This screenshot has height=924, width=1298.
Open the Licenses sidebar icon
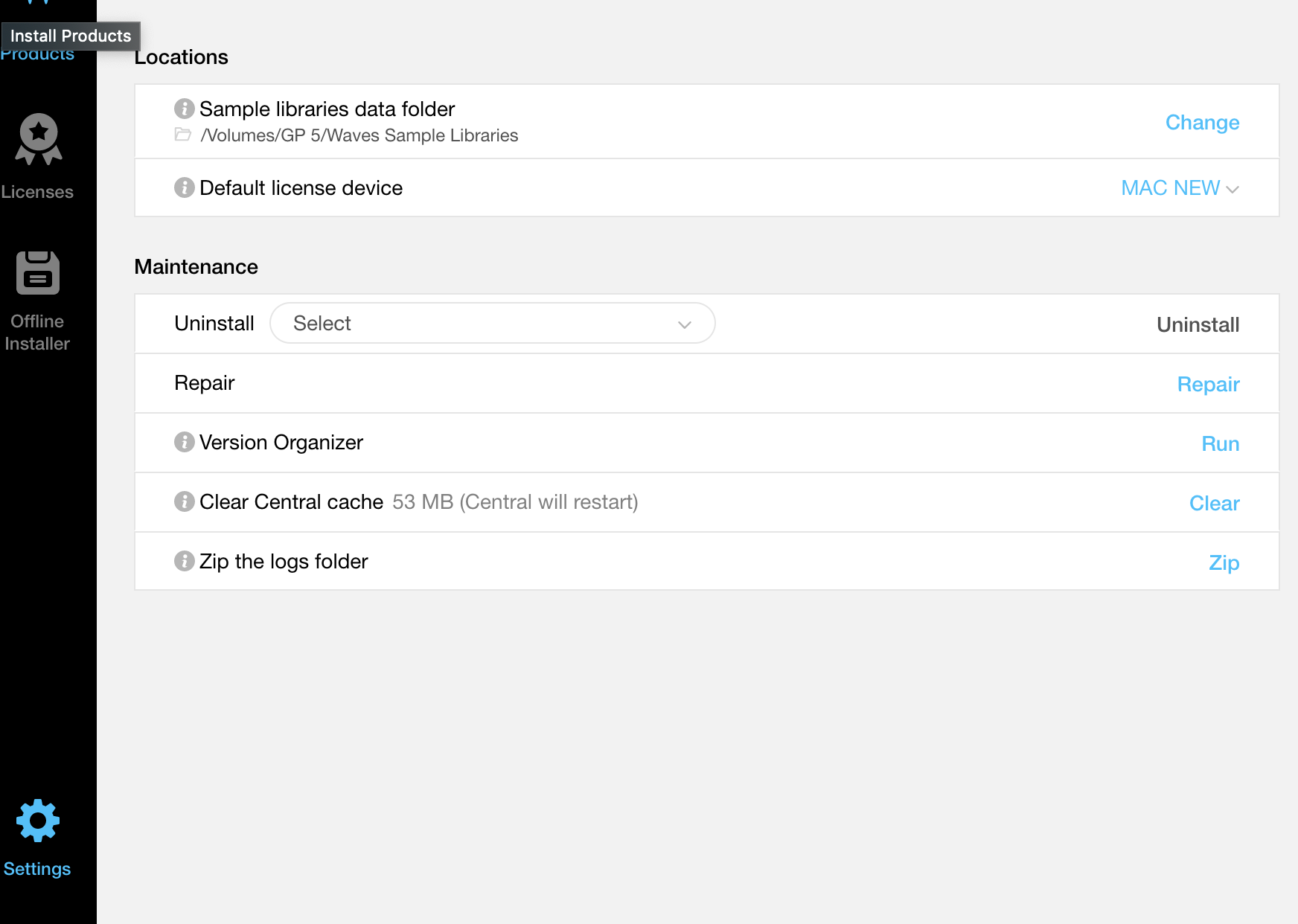tap(38, 139)
